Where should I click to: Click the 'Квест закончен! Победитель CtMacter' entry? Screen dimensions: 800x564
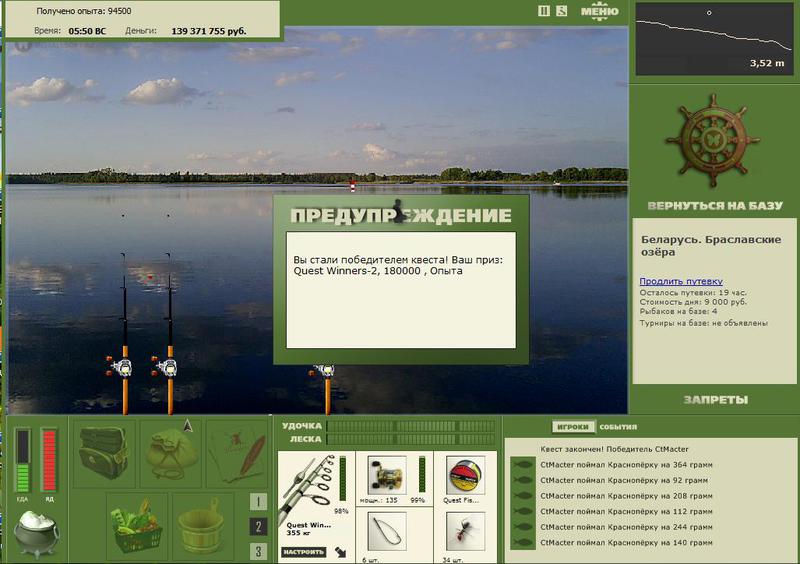coord(614,449)
